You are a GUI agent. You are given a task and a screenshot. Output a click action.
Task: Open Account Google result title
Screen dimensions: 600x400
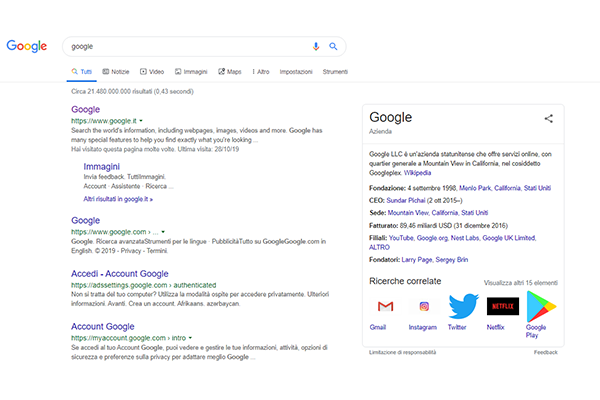pos(103,327)
